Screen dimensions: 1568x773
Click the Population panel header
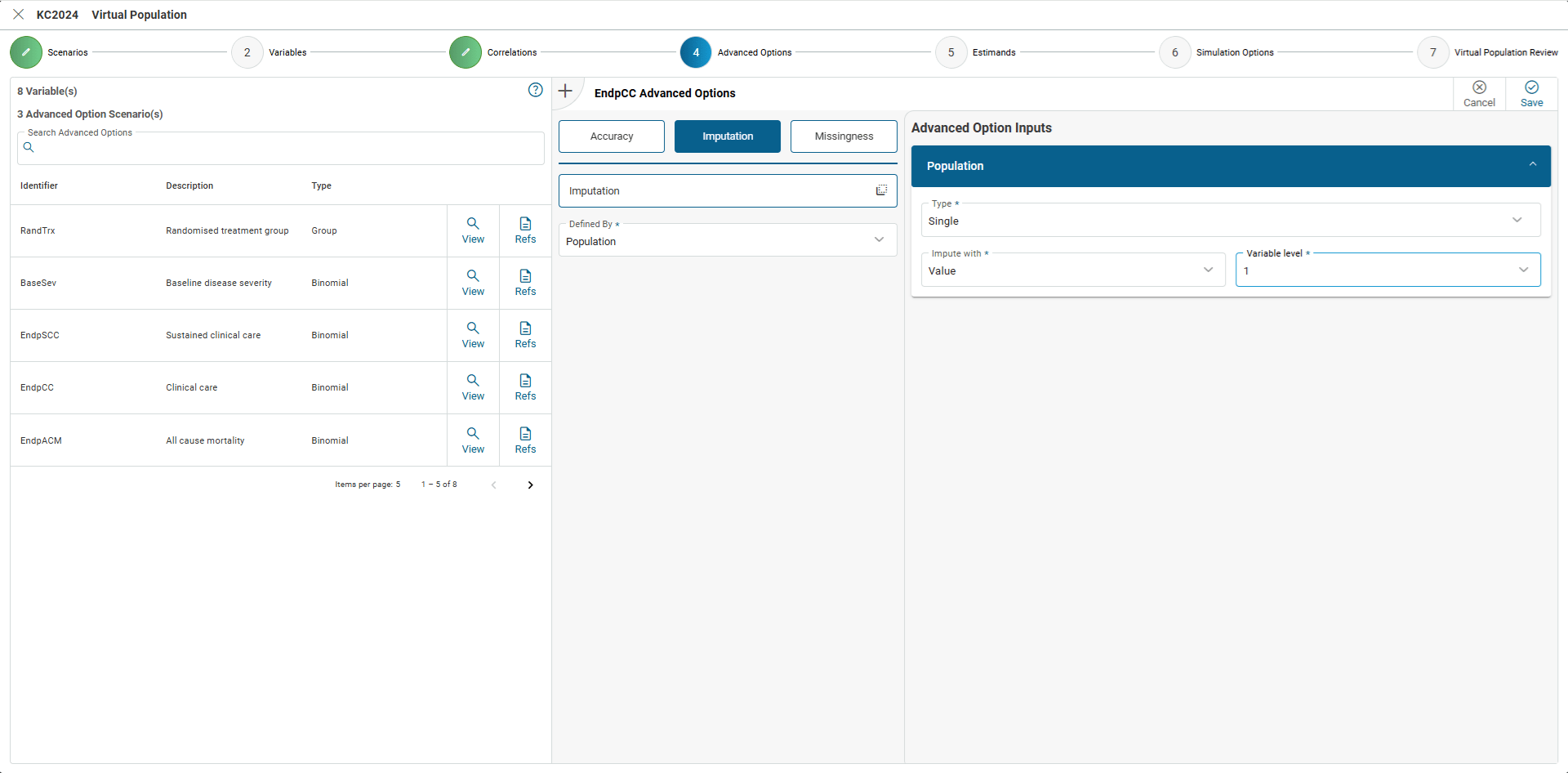click(x=1231, y=166)
